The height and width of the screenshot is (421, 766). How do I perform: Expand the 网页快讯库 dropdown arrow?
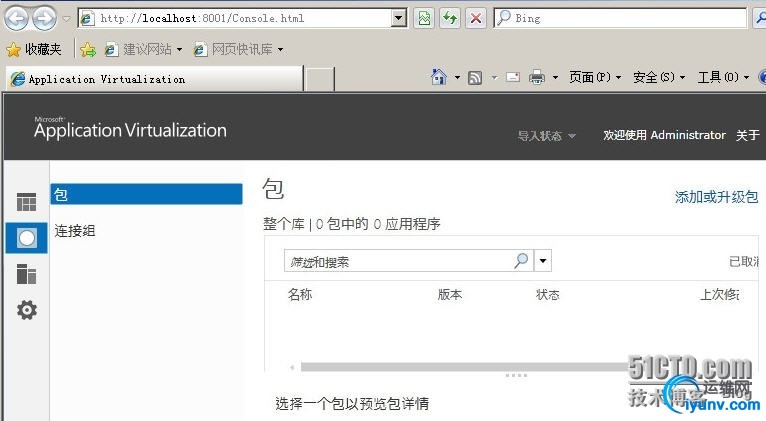coord(280,49)
